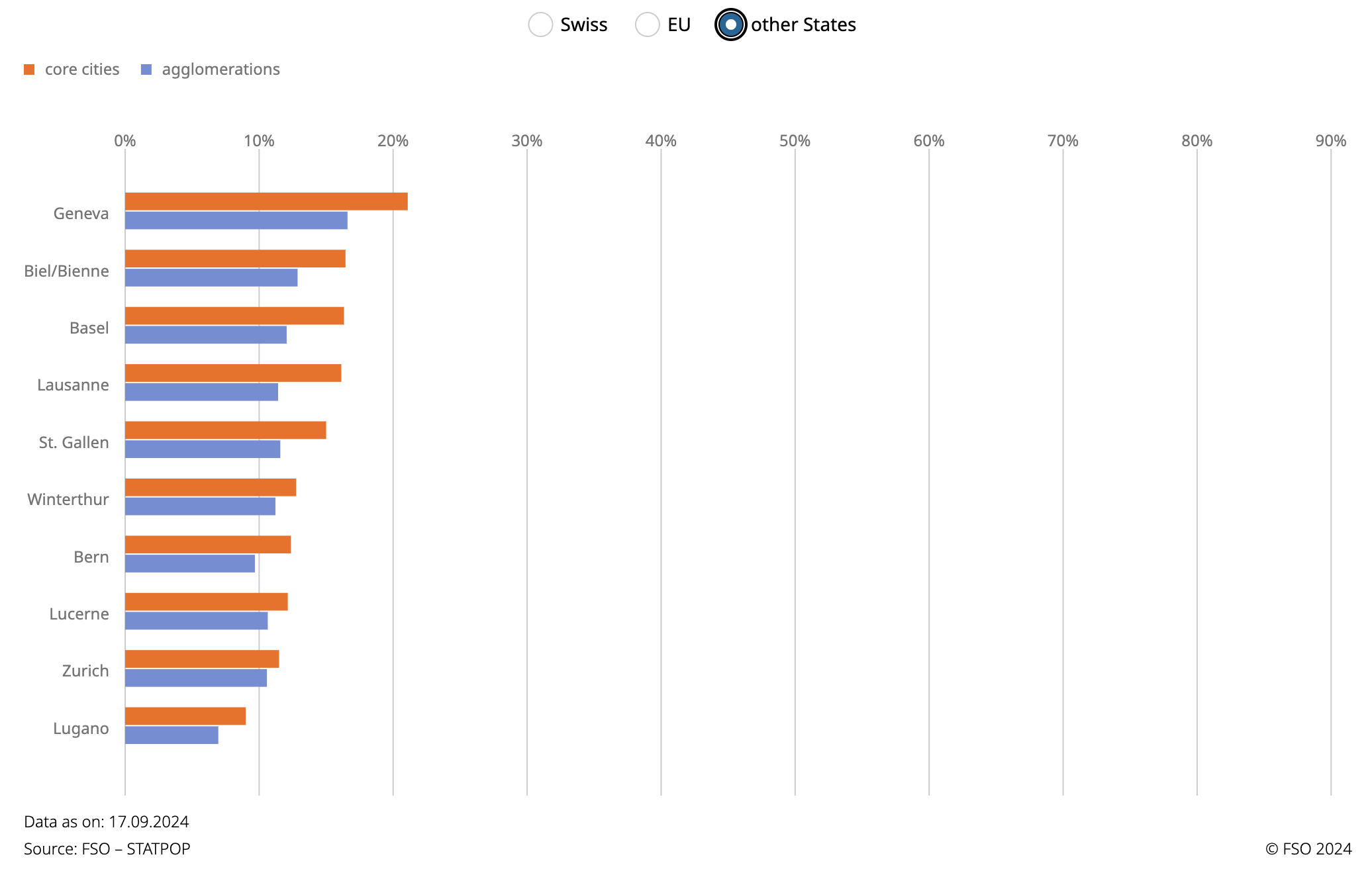1372x875 pixels.
Task: Click Winterthur's orange core cities bar
Action: coord(211,488)
